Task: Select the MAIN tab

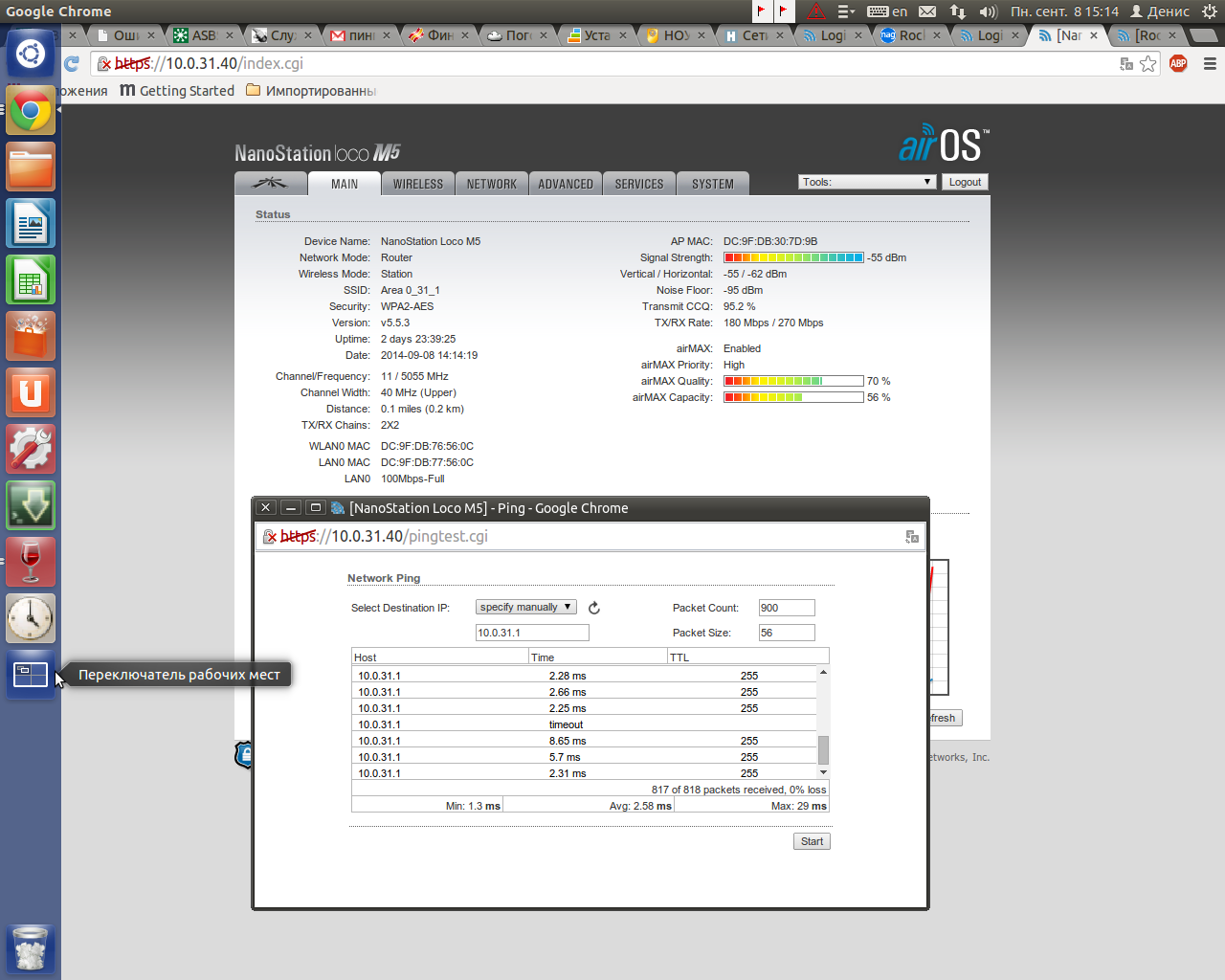Action: (x=345, y=184)
